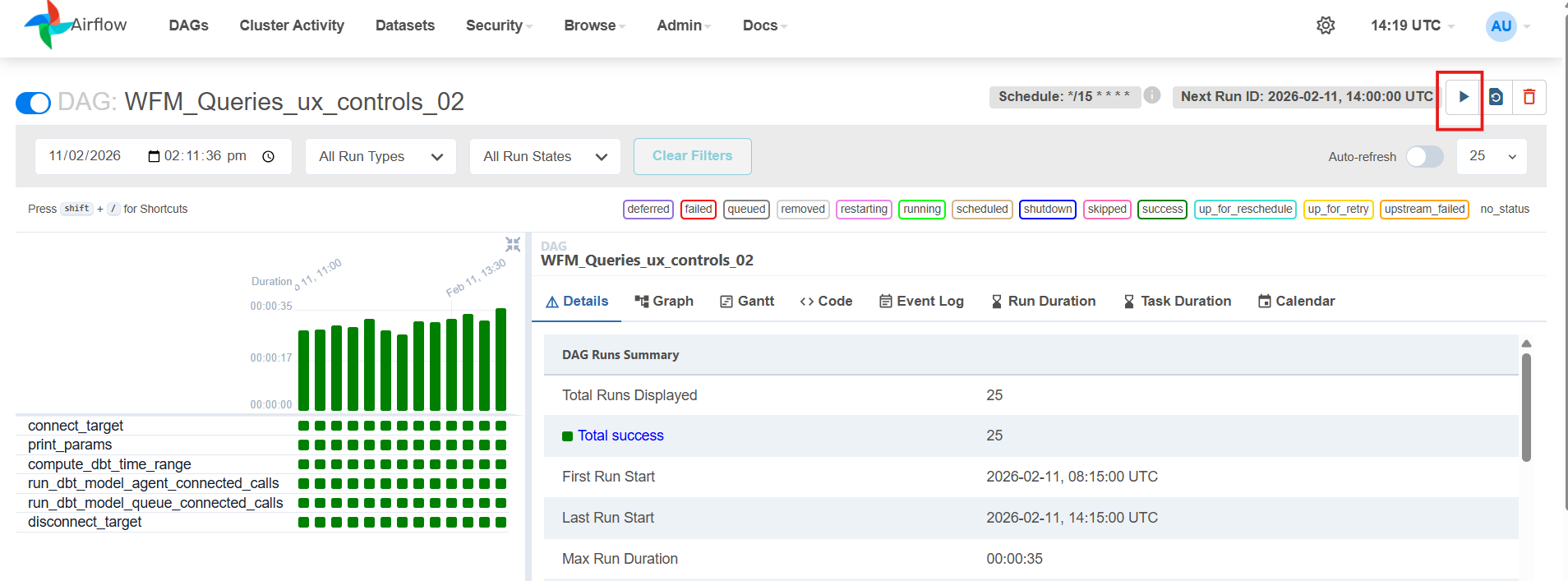1568x581 pixels.
Task: Select the connect_target task row
Action: tap(76, 426)
